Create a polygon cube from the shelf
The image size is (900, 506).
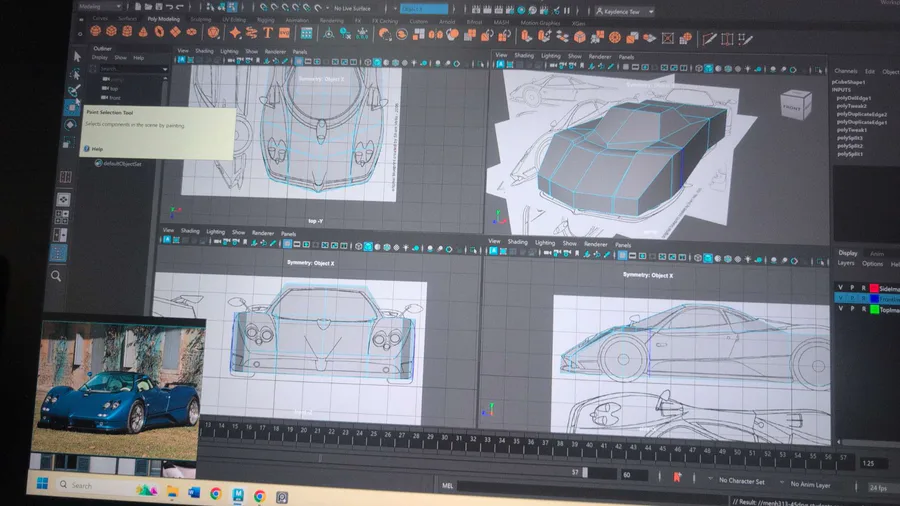coord(111,31)
